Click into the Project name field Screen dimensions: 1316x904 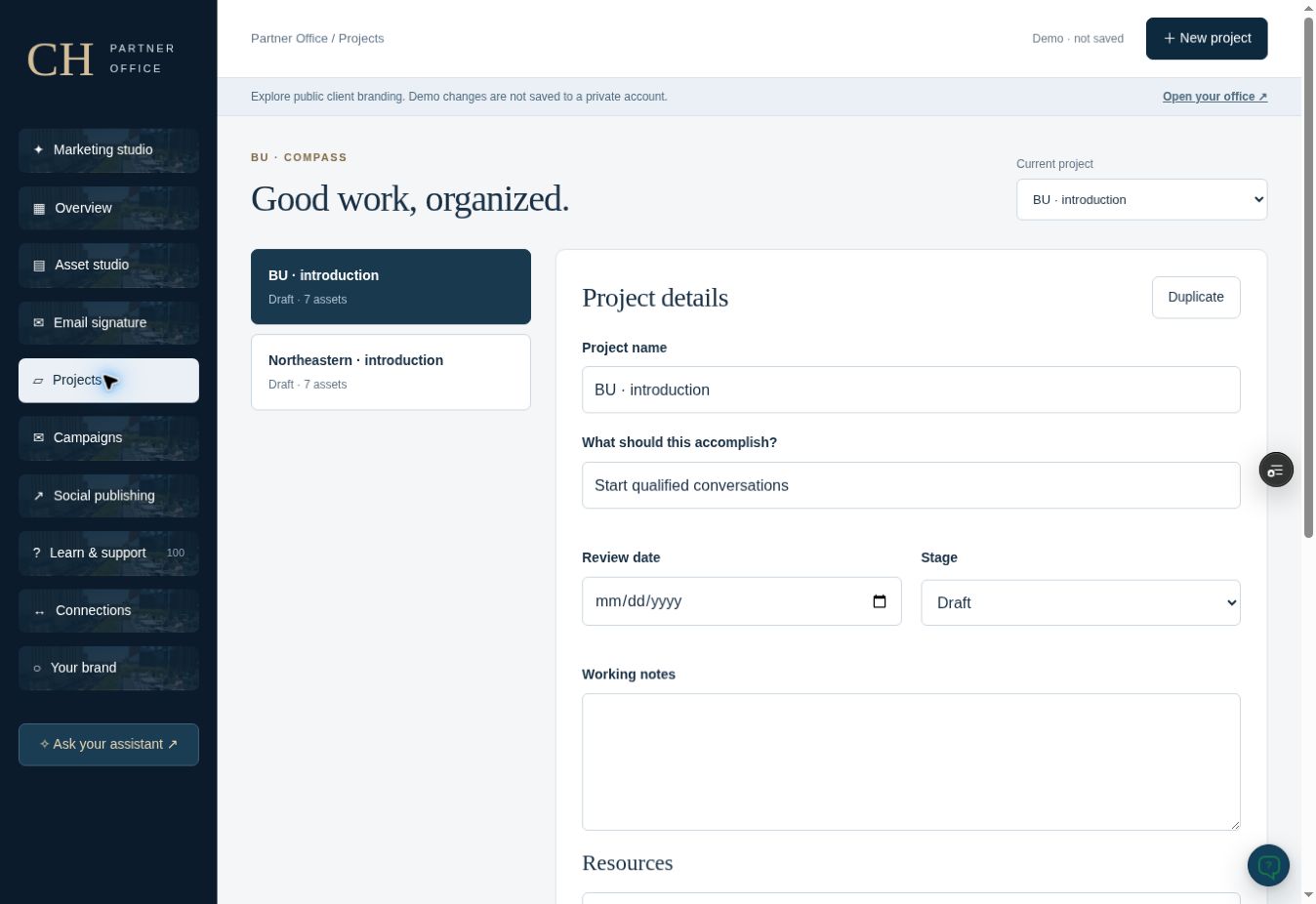click(911, 390)
